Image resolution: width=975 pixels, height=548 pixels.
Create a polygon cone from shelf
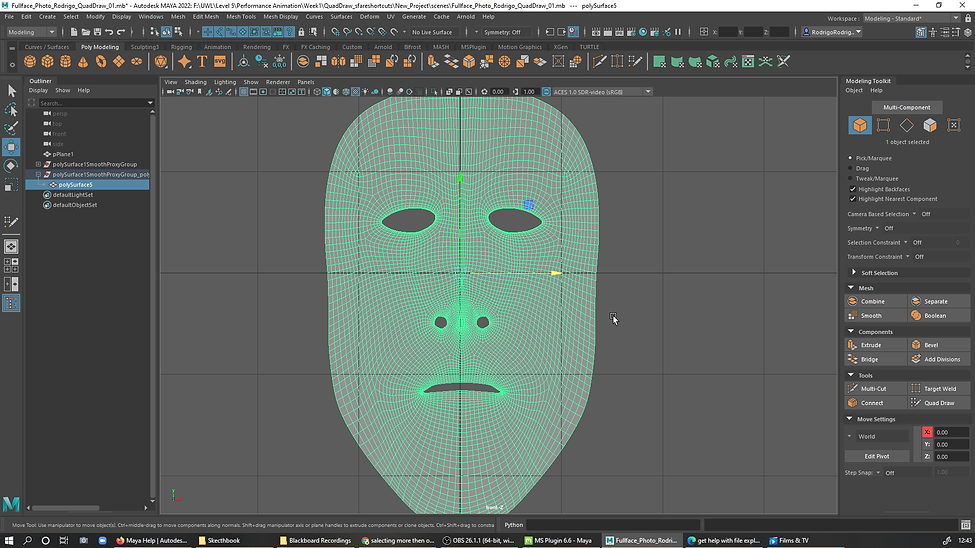[83, 61]
